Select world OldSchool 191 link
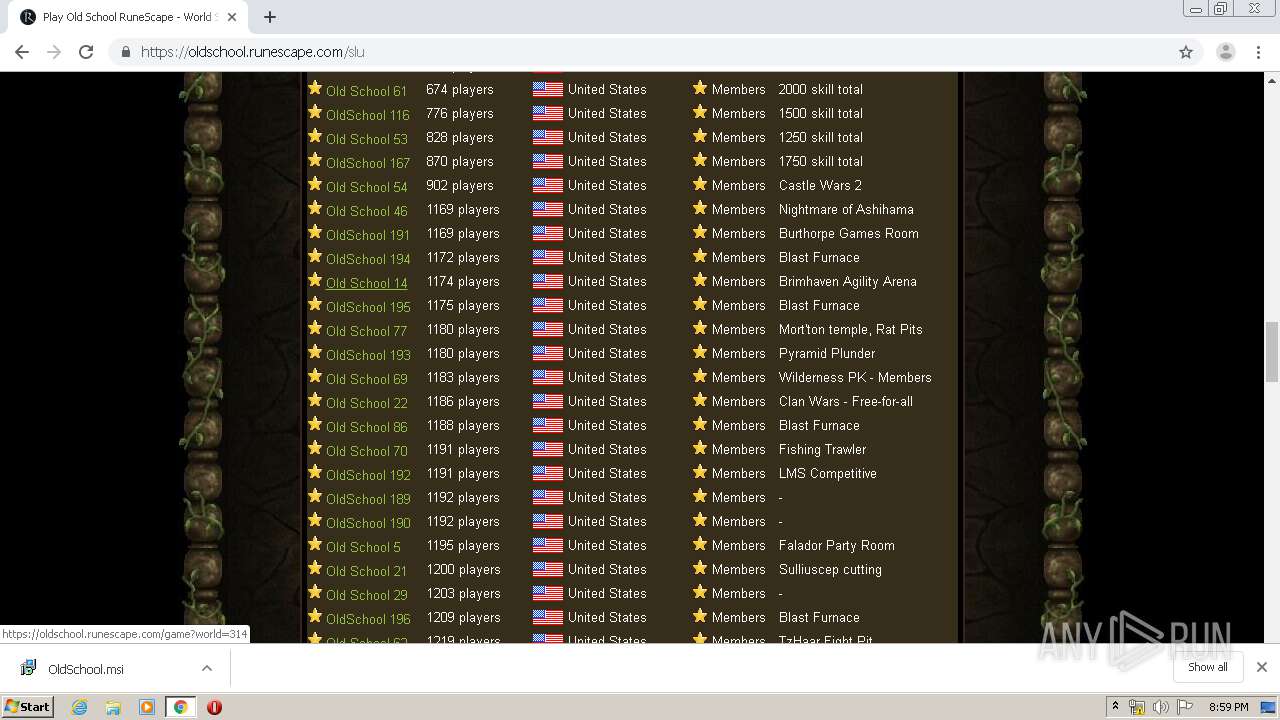 click(x=368, y=235)
